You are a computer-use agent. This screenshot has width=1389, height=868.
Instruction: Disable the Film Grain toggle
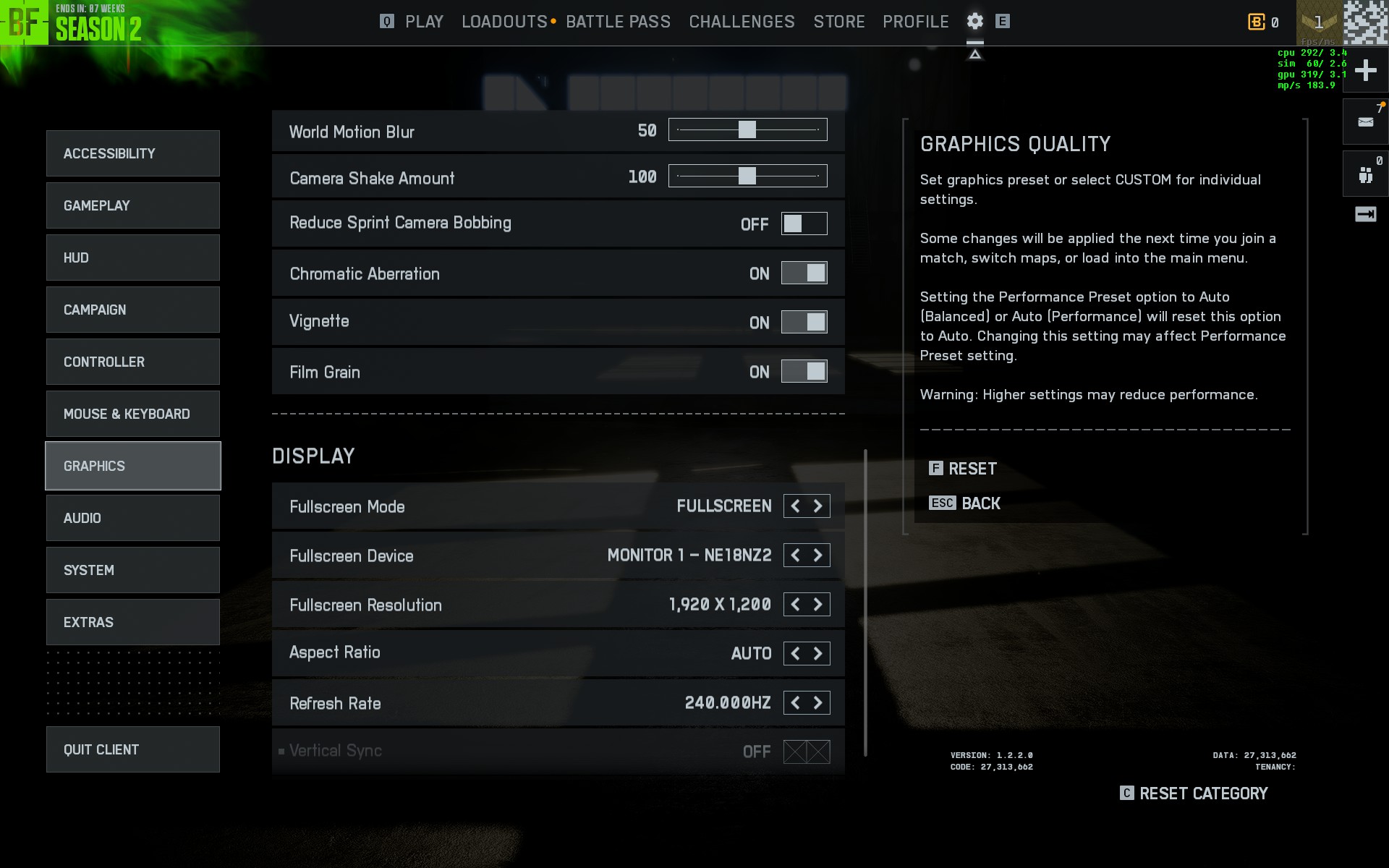804,372
